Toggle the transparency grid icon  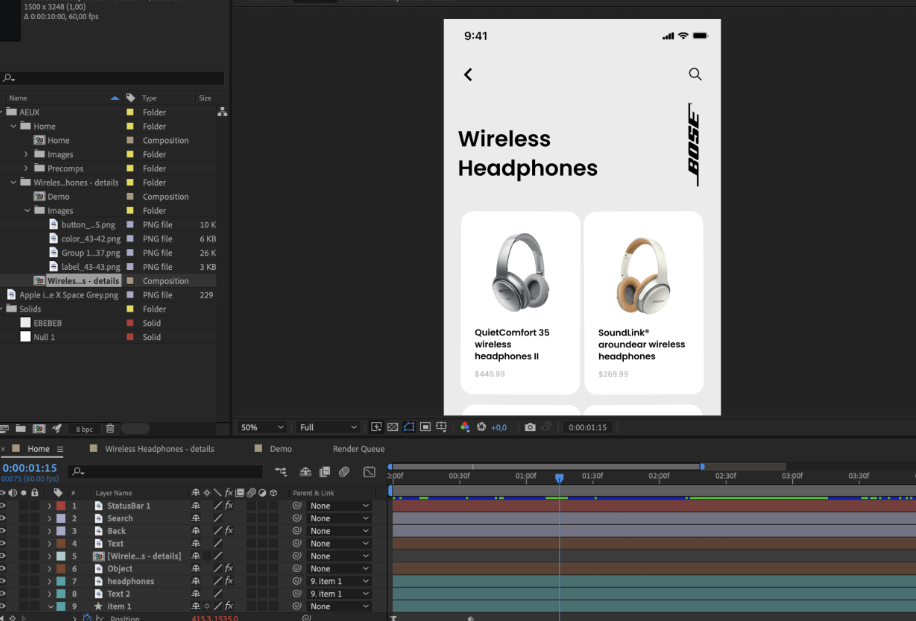393,427
